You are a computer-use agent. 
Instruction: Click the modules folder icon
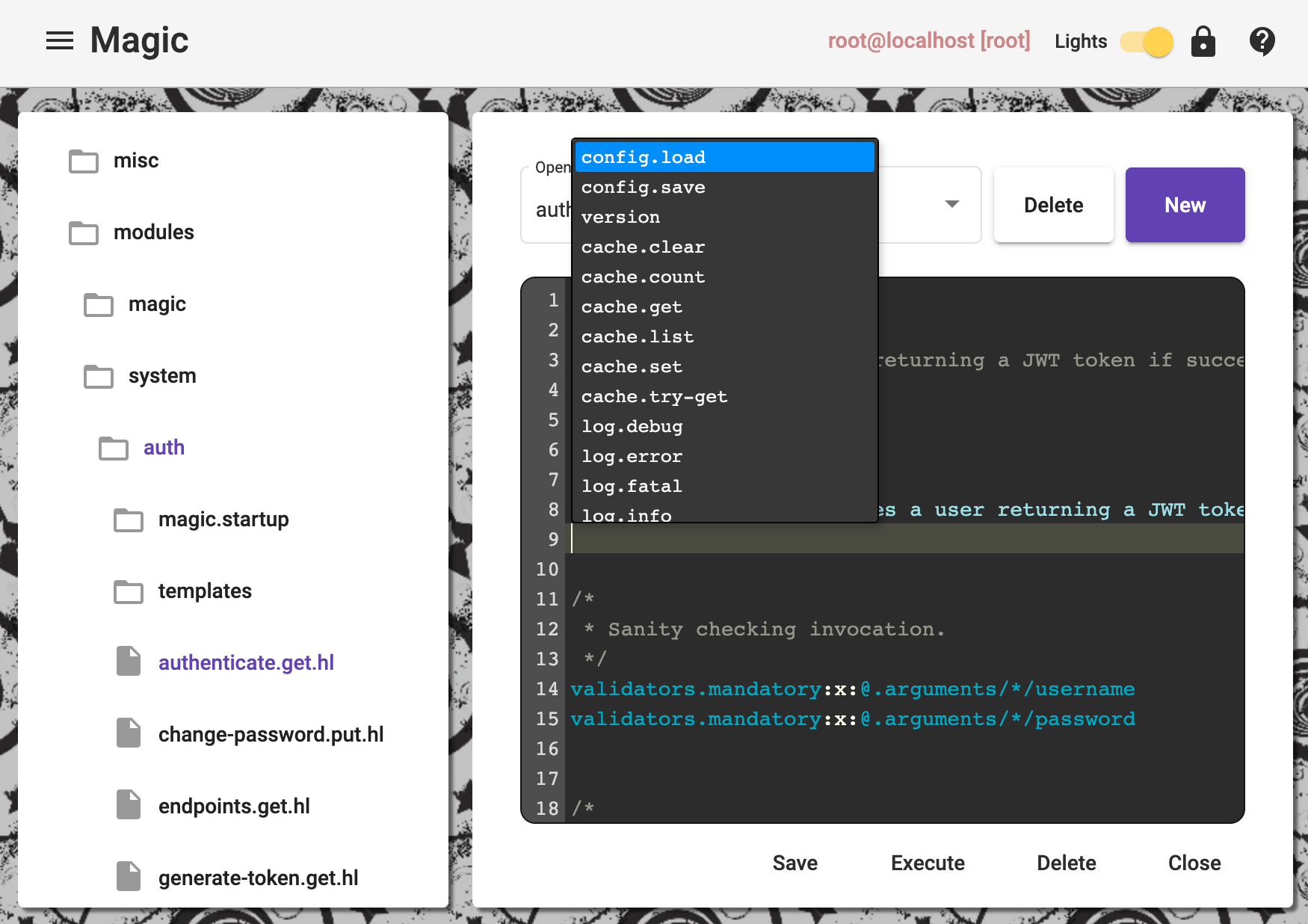[83, 232]
